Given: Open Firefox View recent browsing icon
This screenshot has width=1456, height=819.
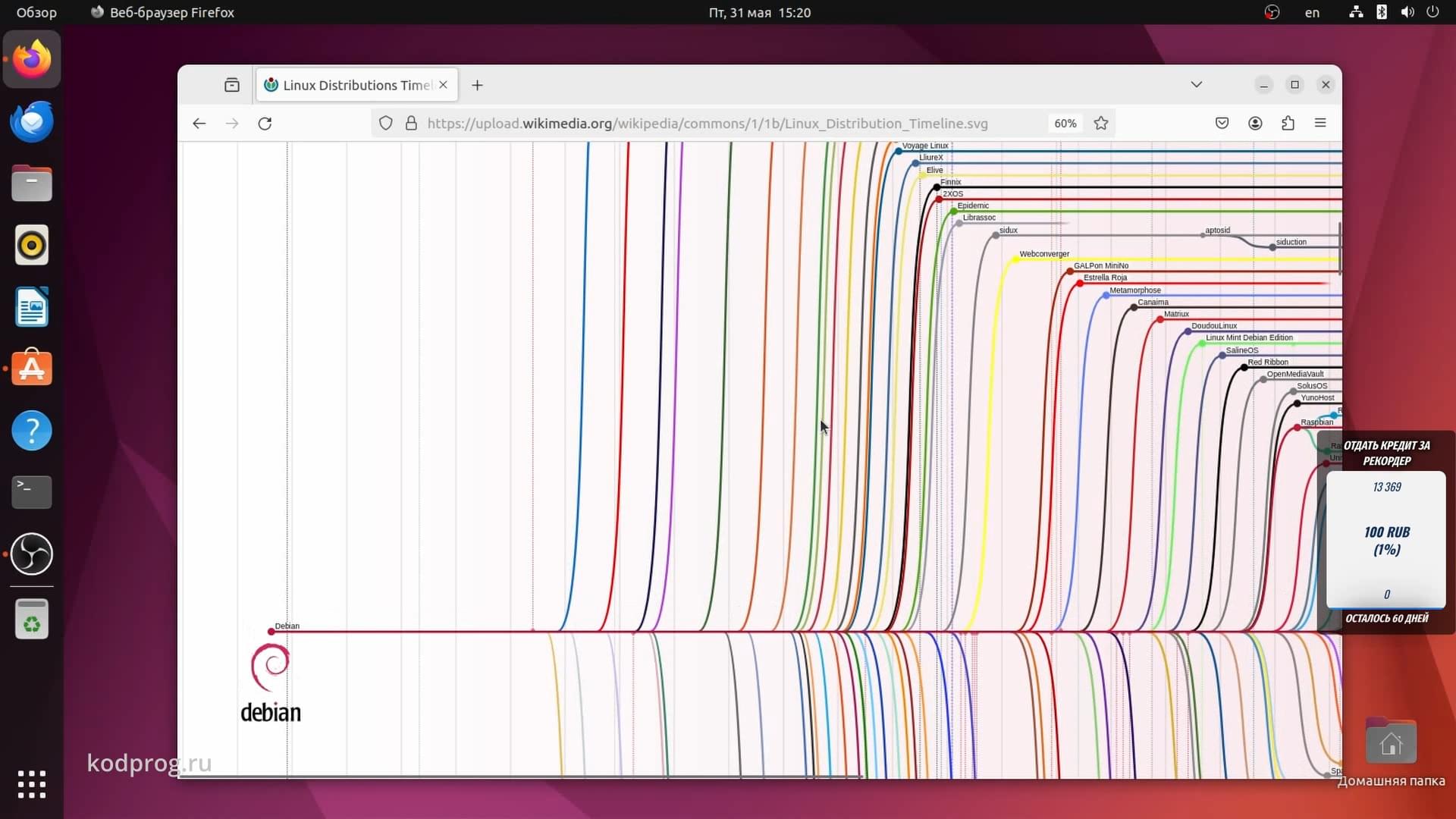Looking at the screenshot, I should tap(232, 85).
